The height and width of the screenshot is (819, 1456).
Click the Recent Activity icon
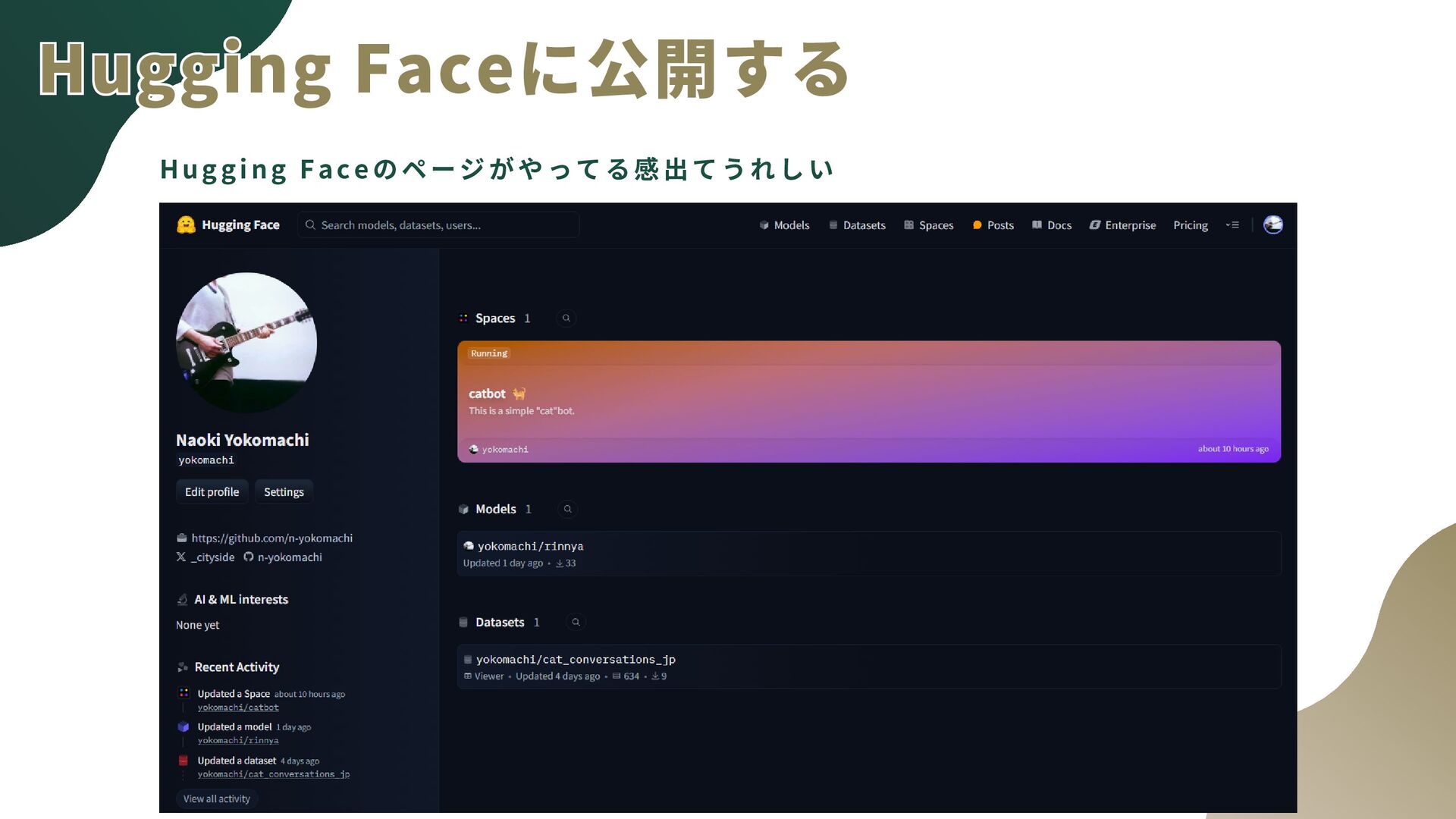pos(182,667)
